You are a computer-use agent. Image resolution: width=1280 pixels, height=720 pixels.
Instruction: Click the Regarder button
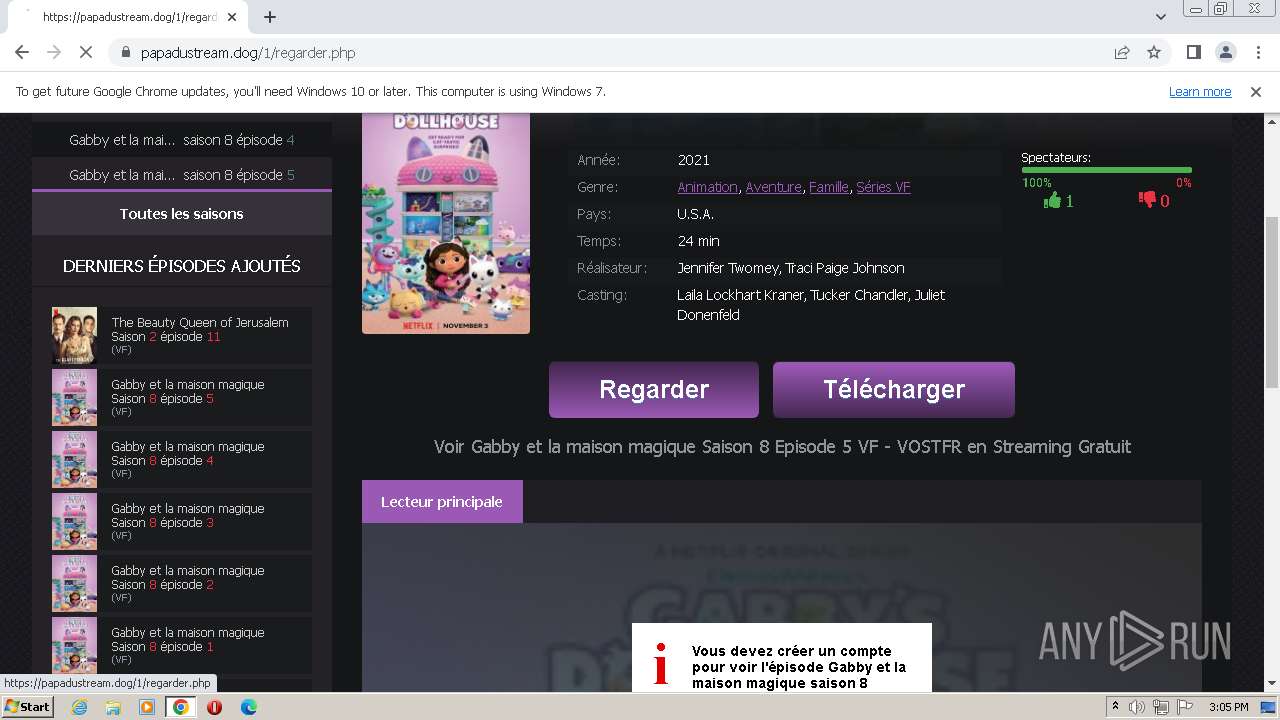pyautogui.click(x=654, y=390)
